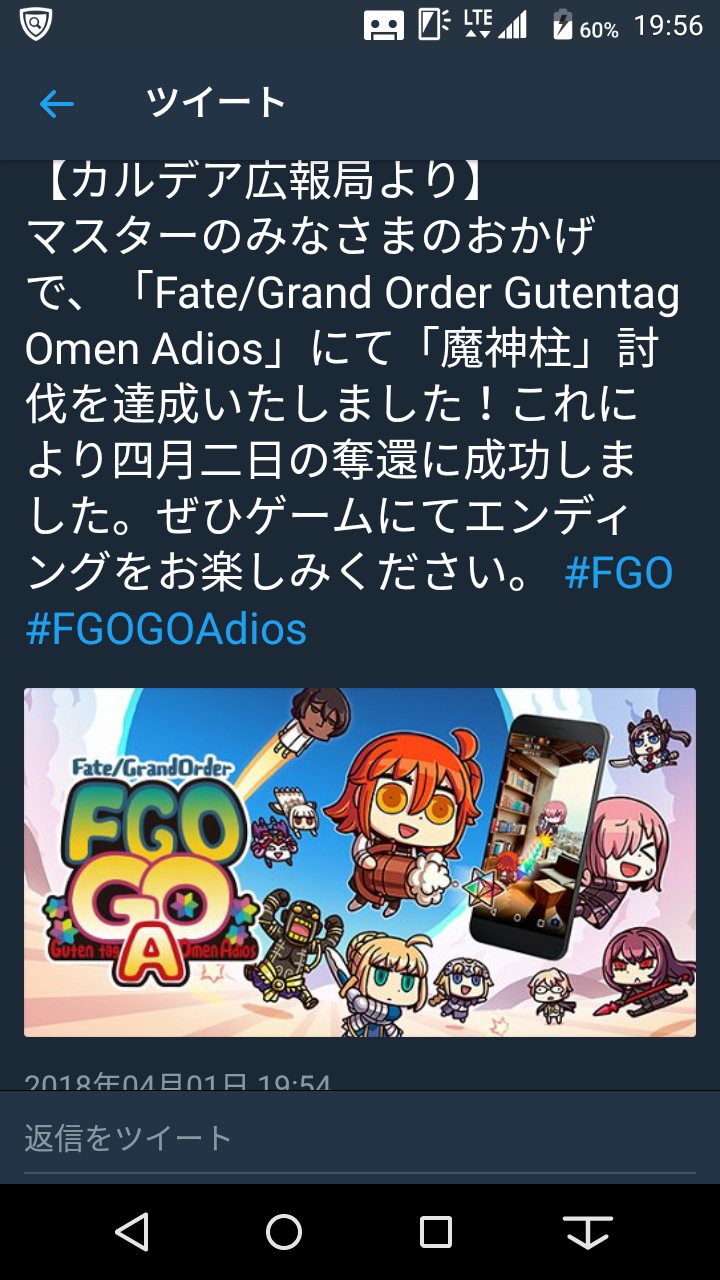Image resolution: width=720 pixels, height=1280 pixels.
Task: Tap the Android back navigation button
Action: click(x=132, y=1232)
